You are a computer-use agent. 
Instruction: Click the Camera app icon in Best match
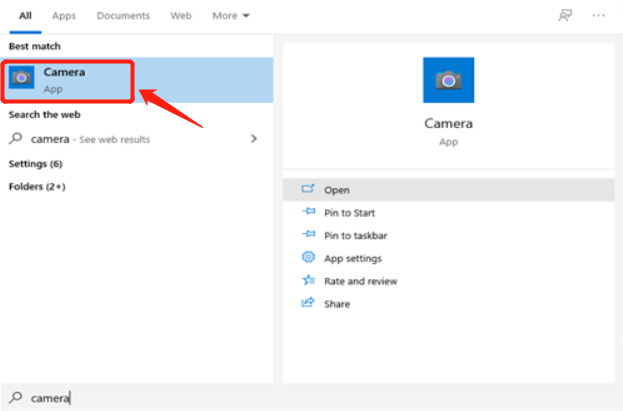pos(22,79)
